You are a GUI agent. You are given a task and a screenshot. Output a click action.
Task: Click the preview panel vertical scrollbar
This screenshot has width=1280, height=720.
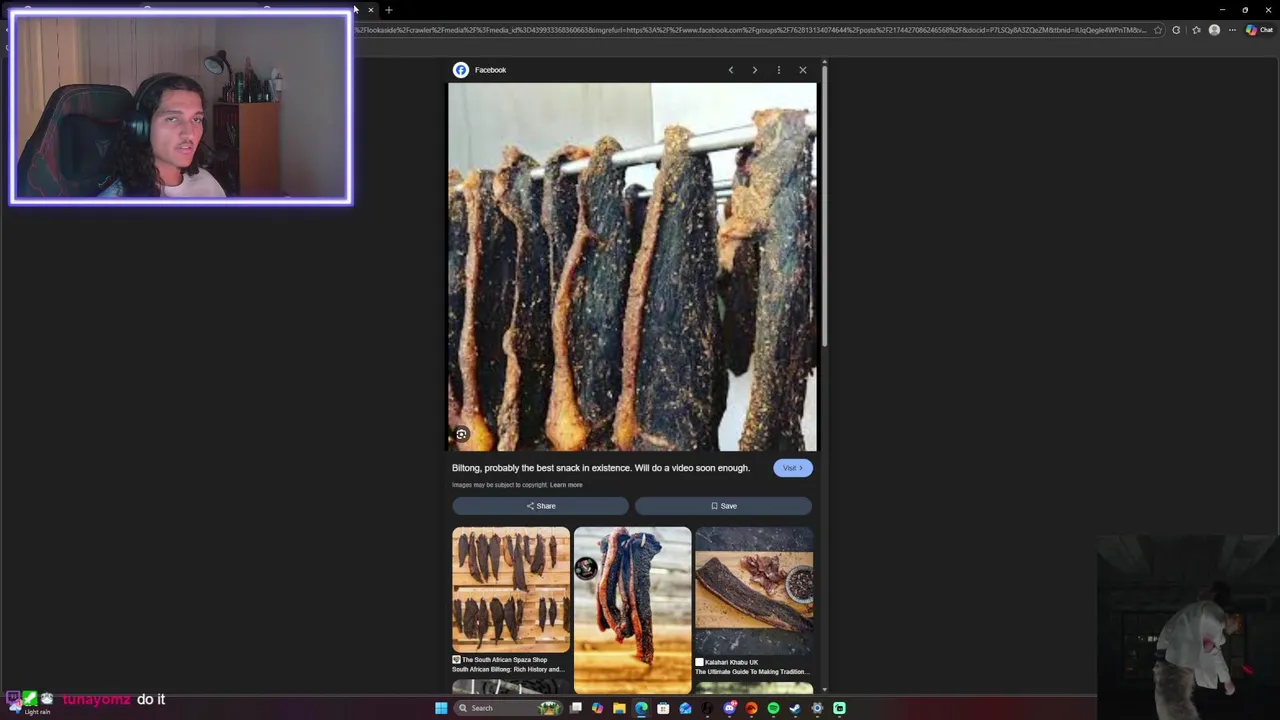tap(824, 205)
